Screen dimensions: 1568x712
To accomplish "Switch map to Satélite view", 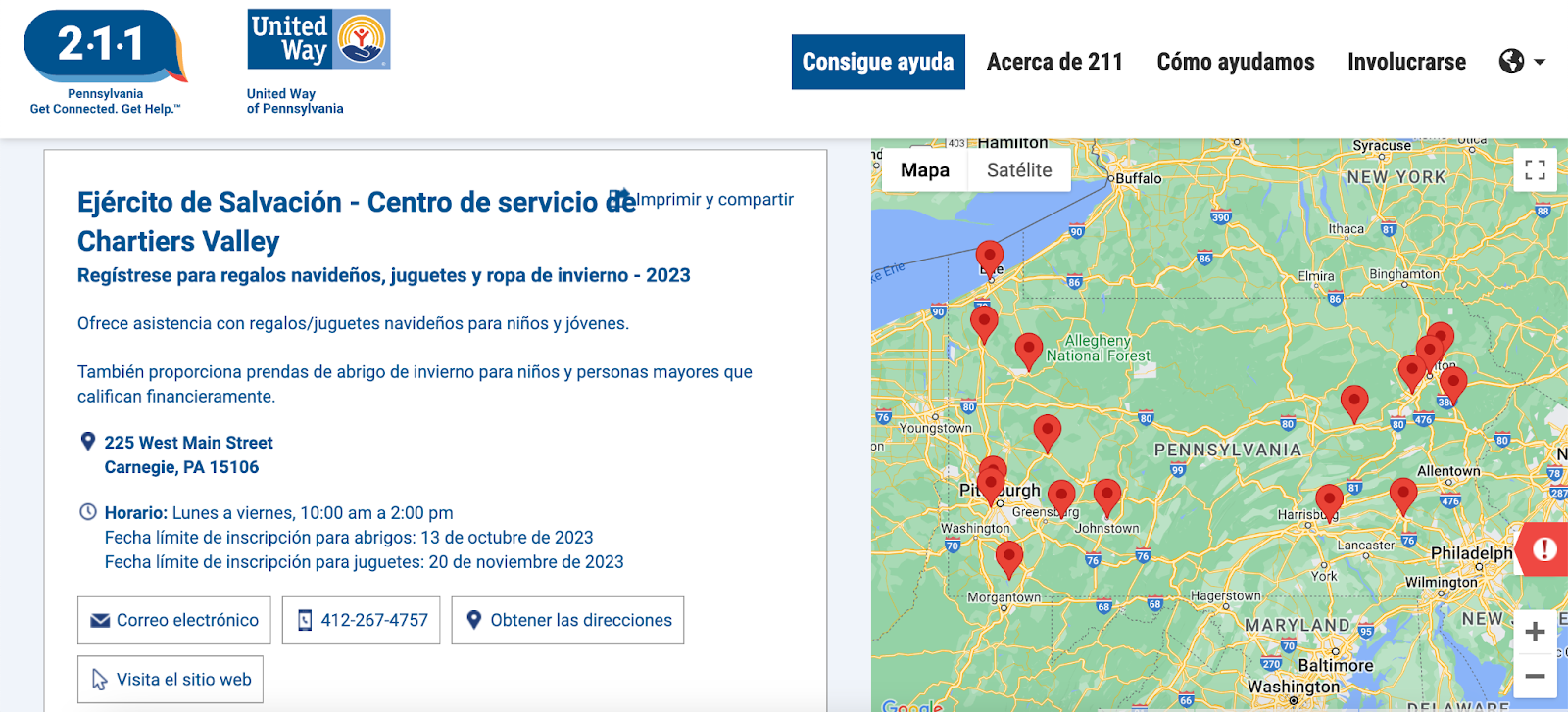I will 1019,170.
